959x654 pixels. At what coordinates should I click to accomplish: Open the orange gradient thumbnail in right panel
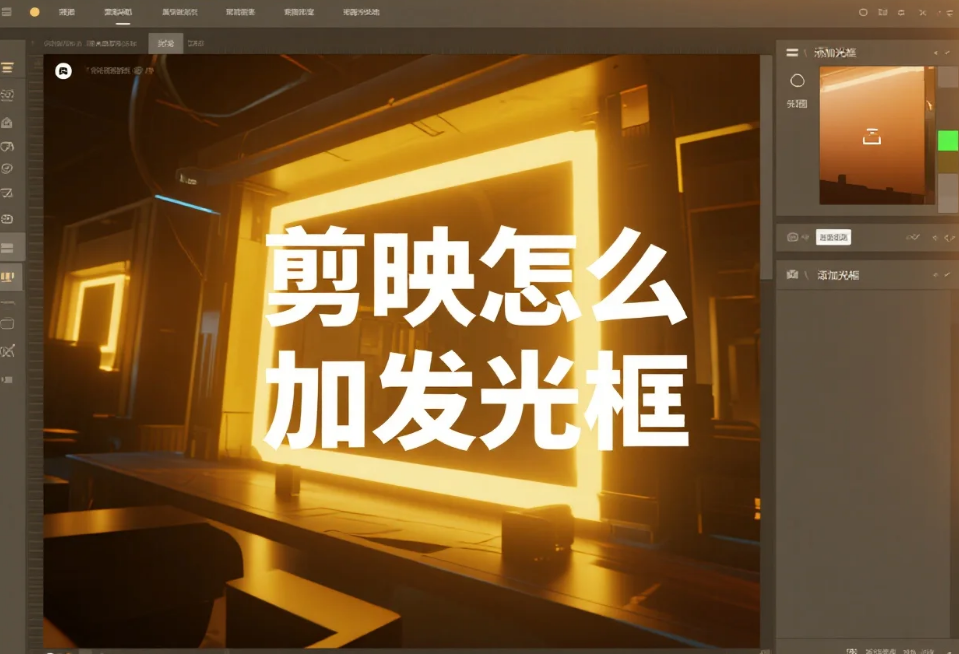[876, 135]
